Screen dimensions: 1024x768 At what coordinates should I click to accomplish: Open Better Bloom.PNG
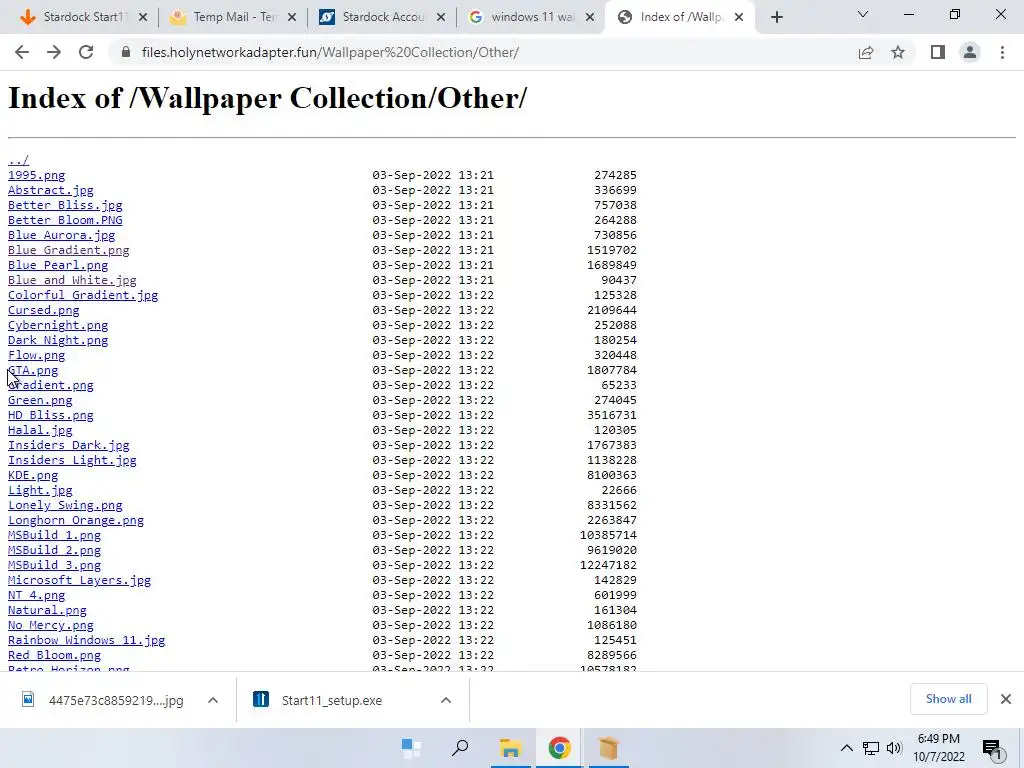(65, 220)
